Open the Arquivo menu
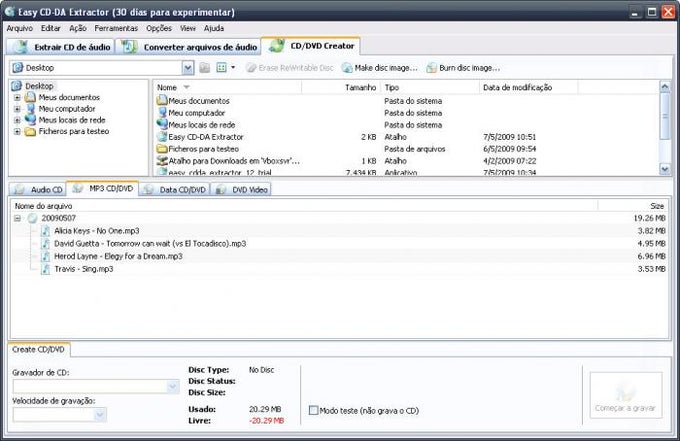This screenshot has width=680, height=441. pos(20,28)
